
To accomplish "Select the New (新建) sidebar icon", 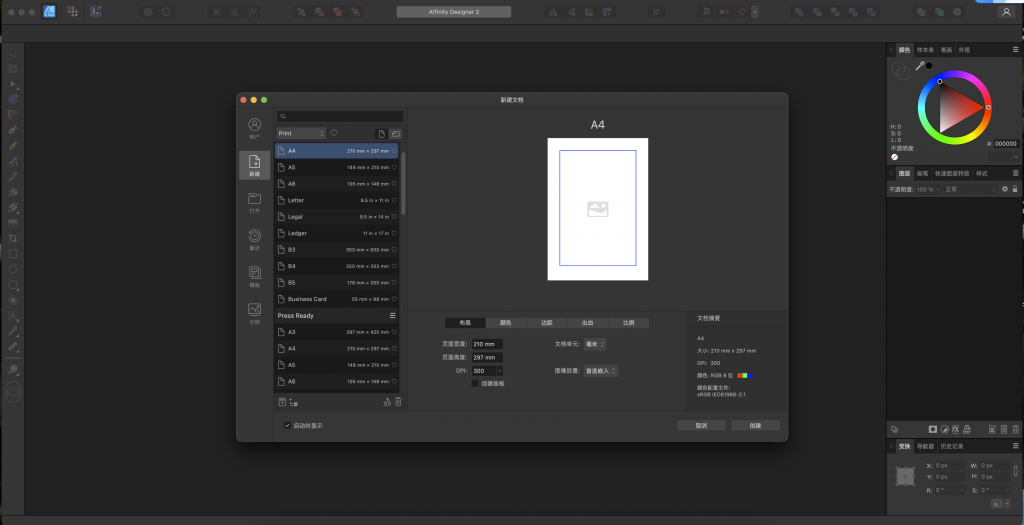I will click(x=254, y=165).
